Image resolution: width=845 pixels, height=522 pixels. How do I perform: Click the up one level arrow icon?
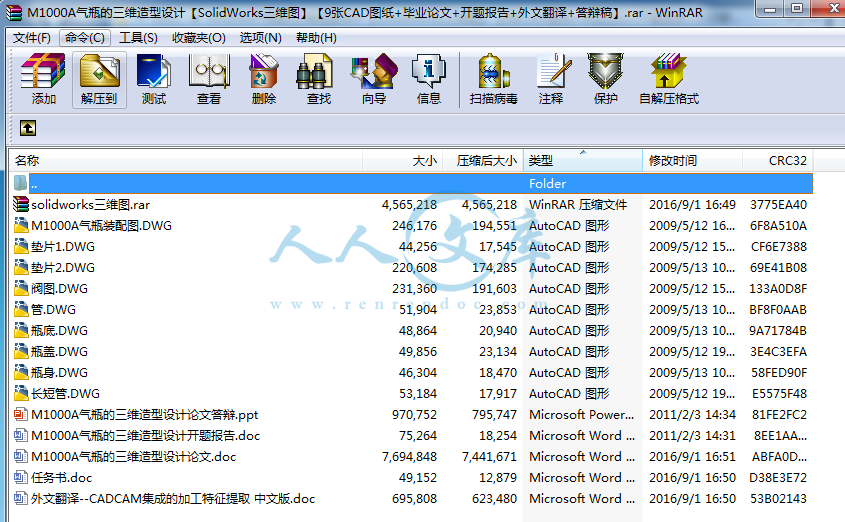pyautogui.click(x=28, y=128)
